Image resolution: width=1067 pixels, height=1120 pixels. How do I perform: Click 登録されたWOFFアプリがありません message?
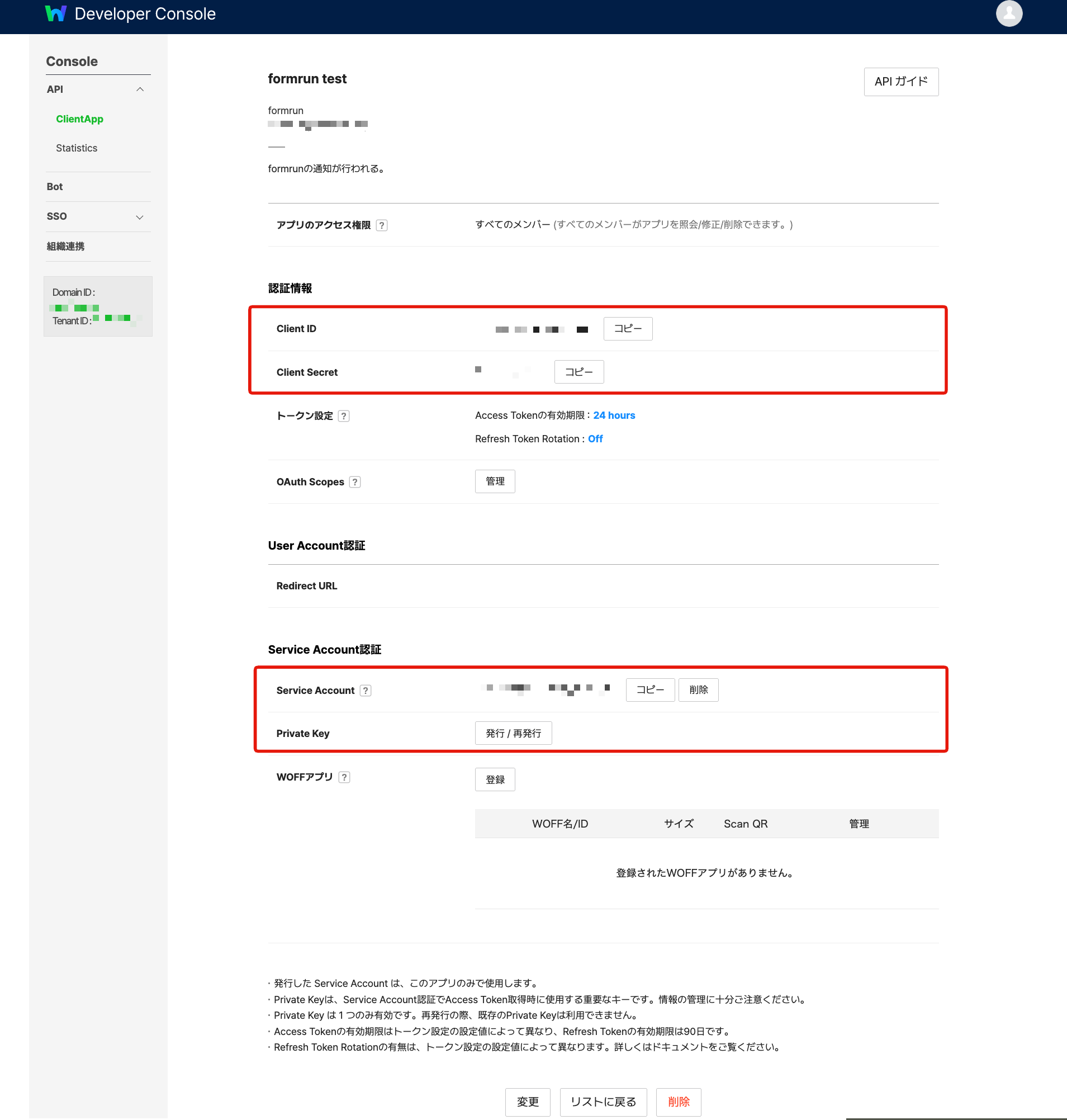coord(705,873)
